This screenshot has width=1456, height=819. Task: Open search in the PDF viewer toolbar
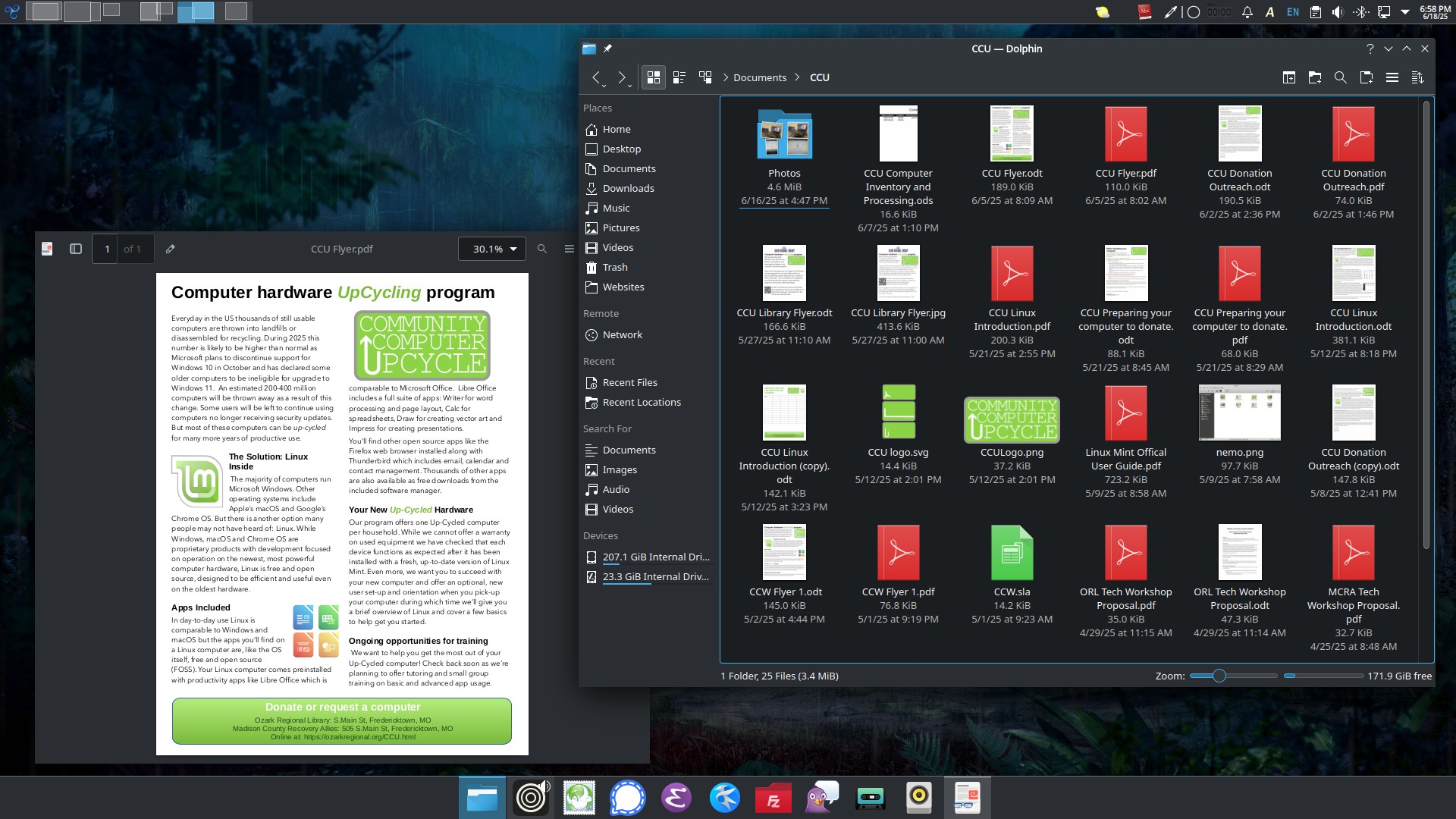click(x=541, y=248)
